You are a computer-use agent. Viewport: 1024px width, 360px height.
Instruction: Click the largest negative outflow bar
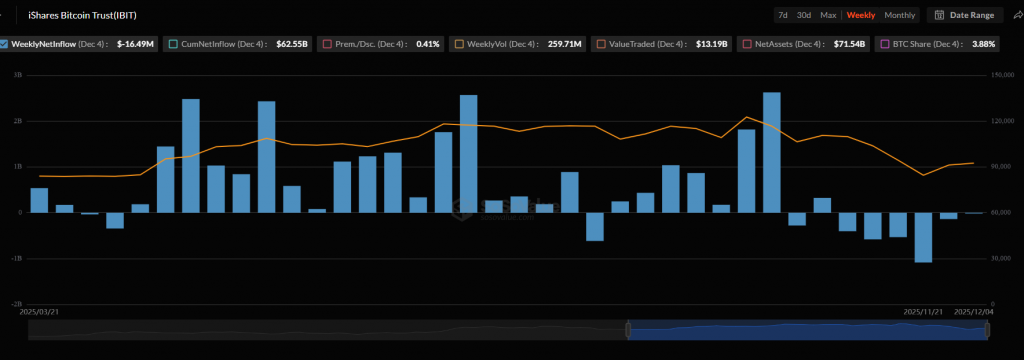(923, 237)
